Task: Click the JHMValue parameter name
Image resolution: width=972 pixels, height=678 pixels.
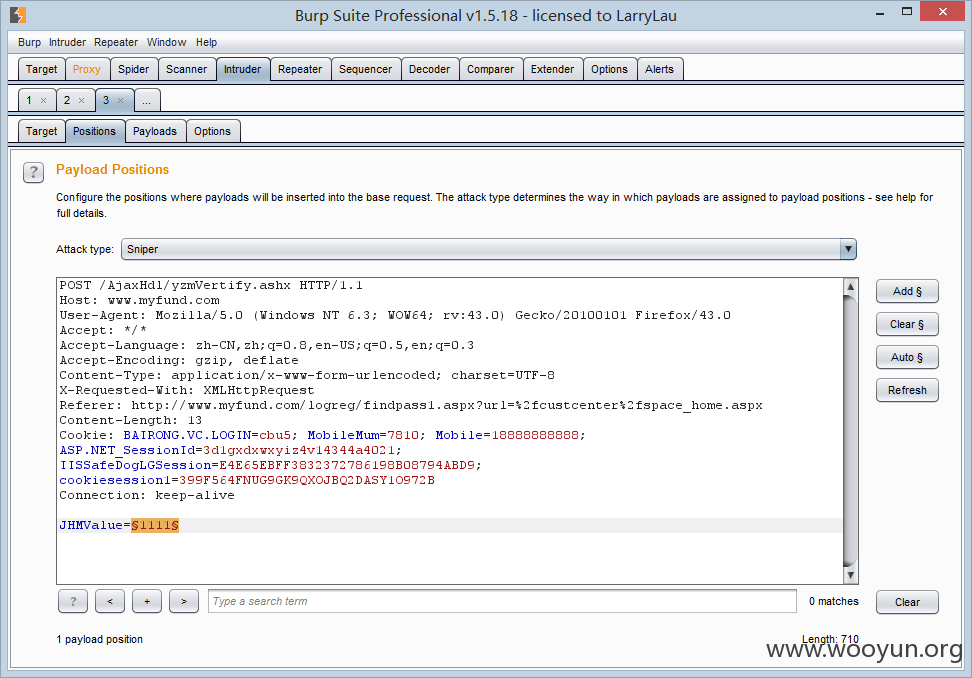Action: (91, 526)
